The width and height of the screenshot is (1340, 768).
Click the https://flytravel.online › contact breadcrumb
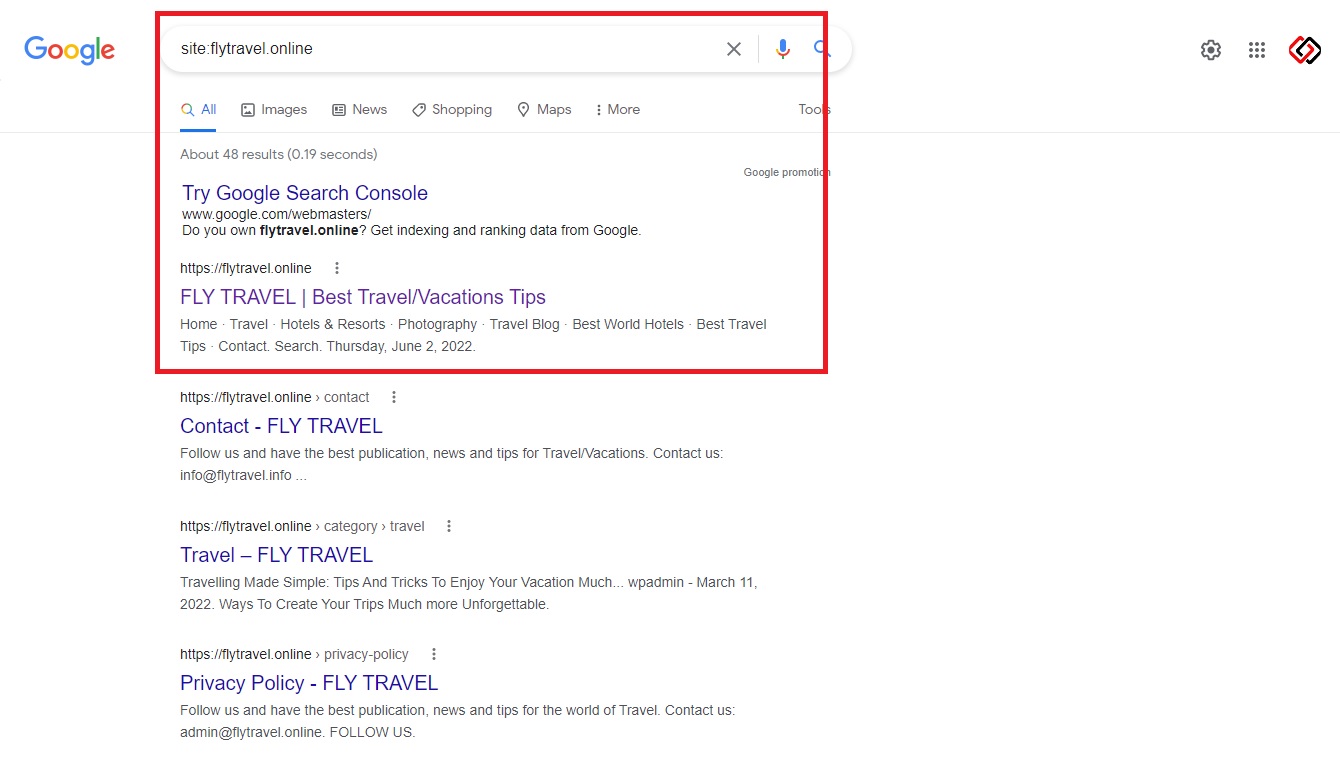point(275,397)
